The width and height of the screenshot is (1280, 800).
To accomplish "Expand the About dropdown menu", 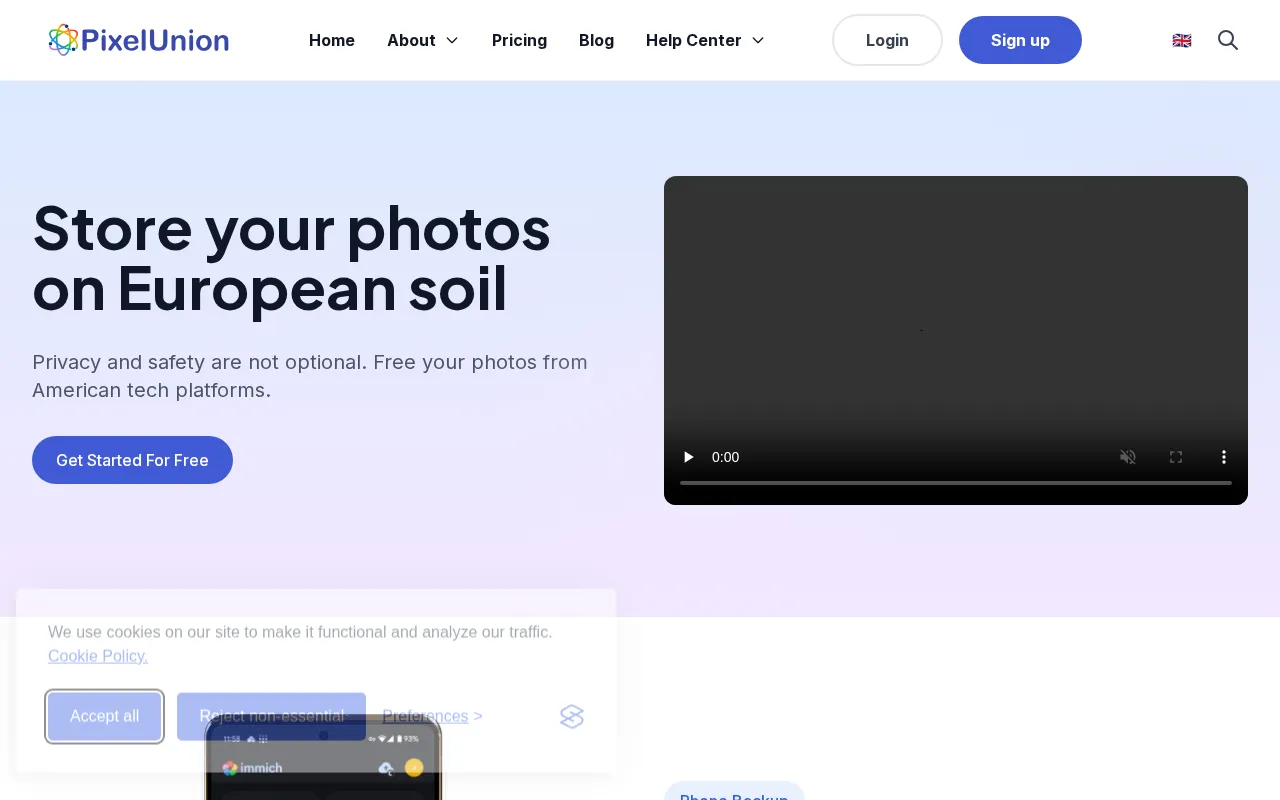I will [423, 40].
